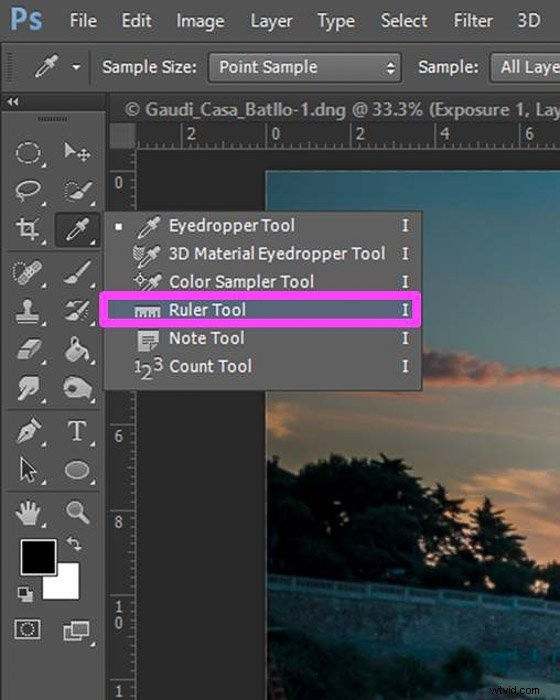Open the Image menu
The image size is (560, 700).
[x=200, y=21]
